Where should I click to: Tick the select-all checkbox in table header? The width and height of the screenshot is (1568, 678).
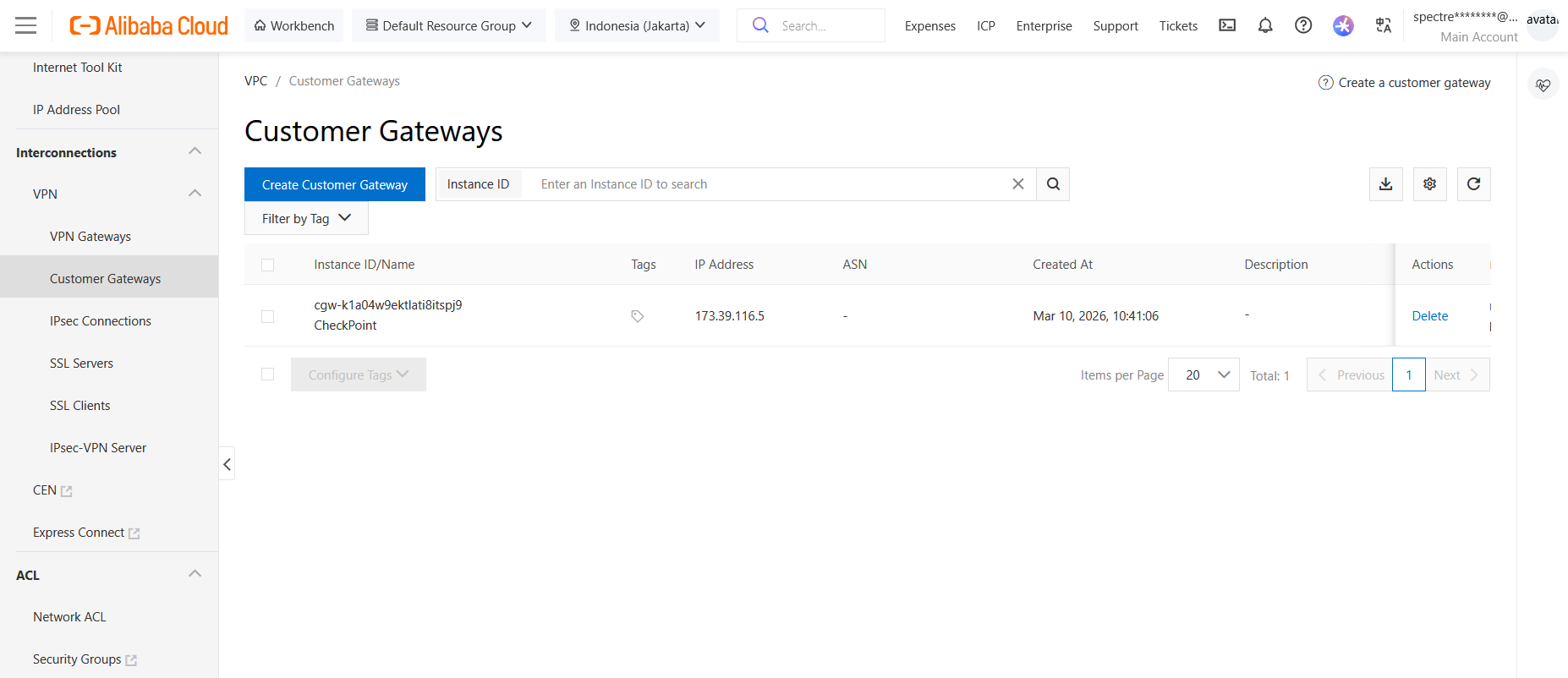tap(268, 265)
